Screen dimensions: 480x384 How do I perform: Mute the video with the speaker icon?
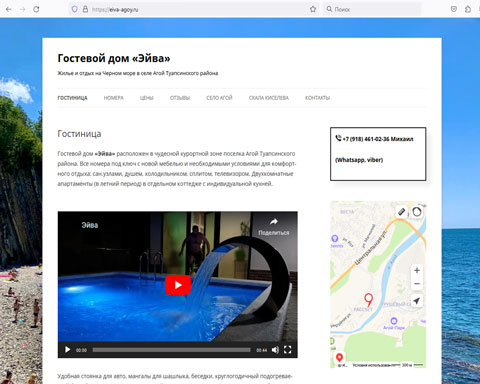275,350
